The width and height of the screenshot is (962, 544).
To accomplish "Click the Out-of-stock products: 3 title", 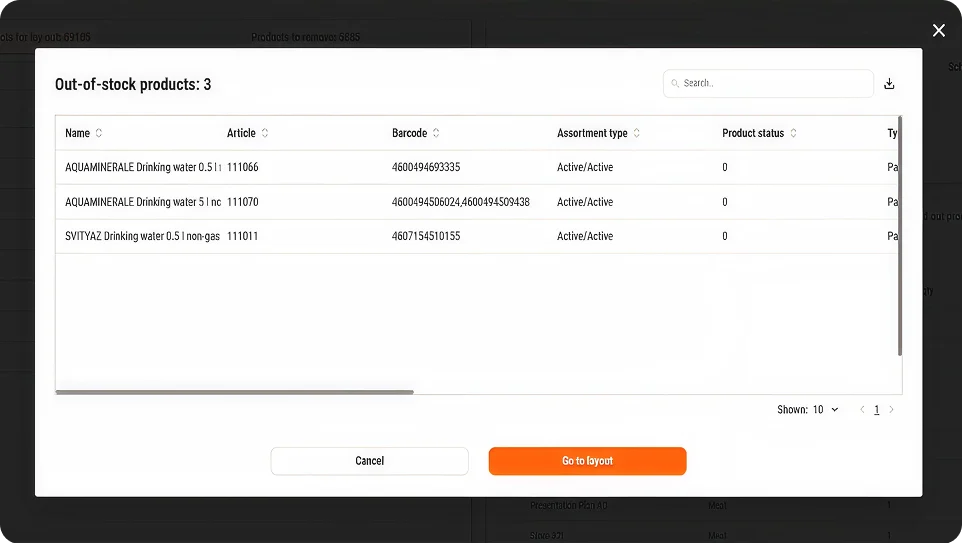I will click(x=133, y=84).
